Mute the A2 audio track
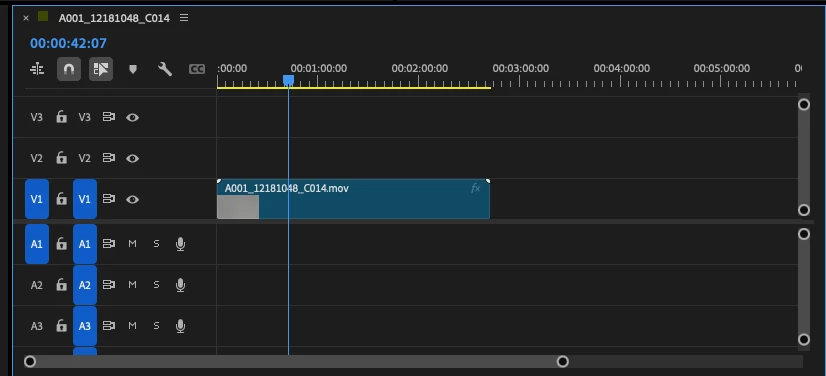This screenshot has height=376, width=826. tap(132, 285)
